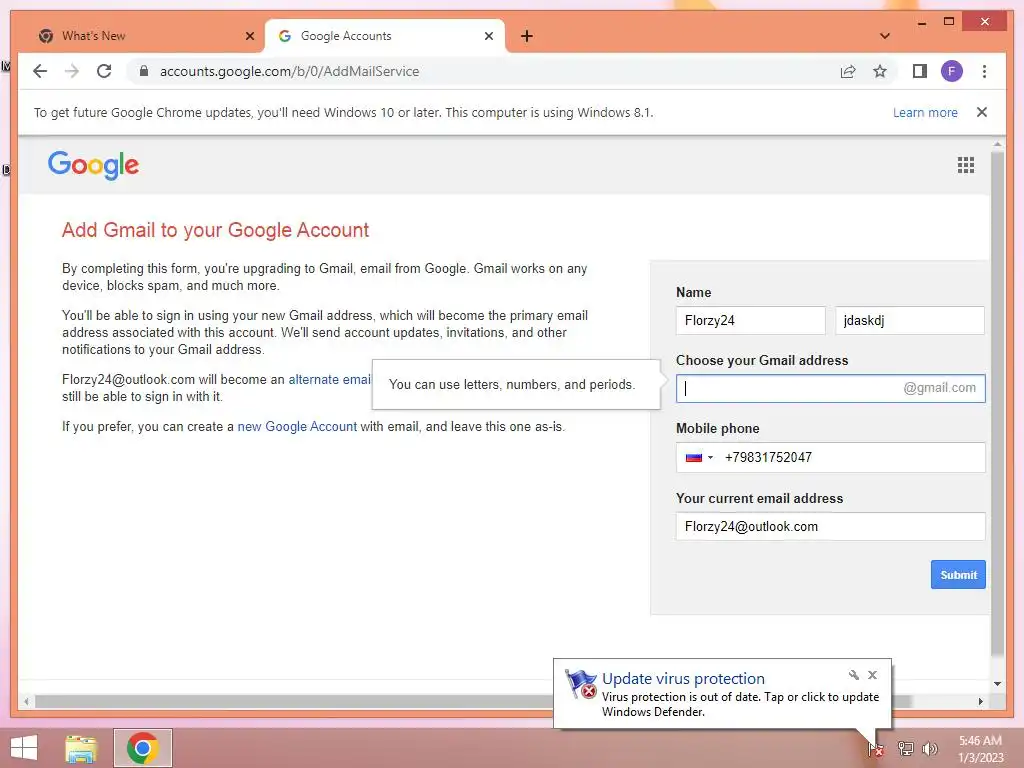Open the Google apps grid

966,165
